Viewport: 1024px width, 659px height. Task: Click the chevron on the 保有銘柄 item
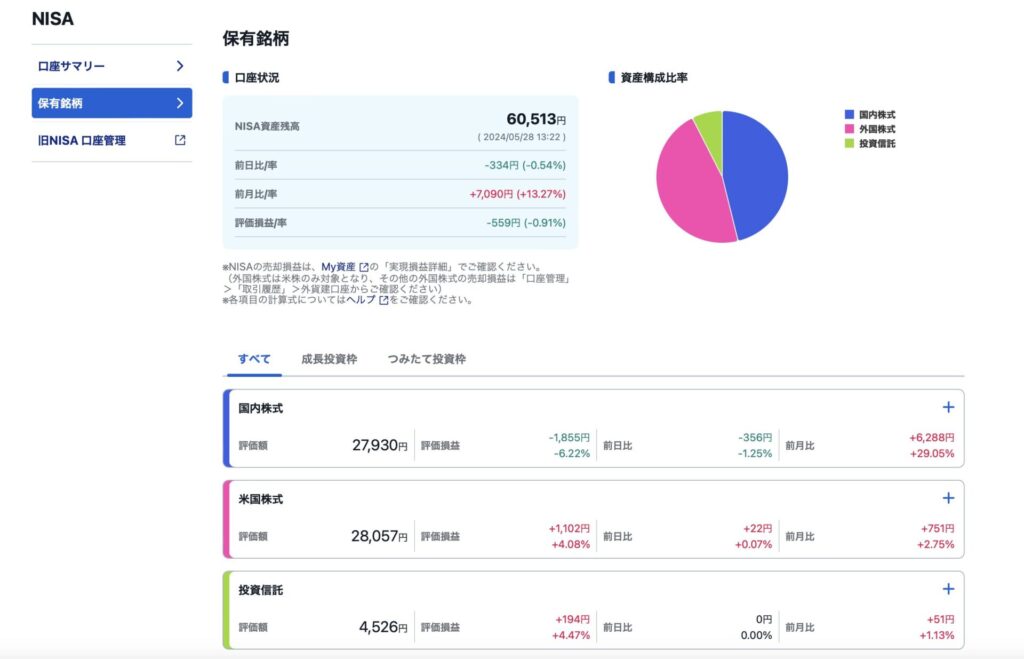coord(180,103)
